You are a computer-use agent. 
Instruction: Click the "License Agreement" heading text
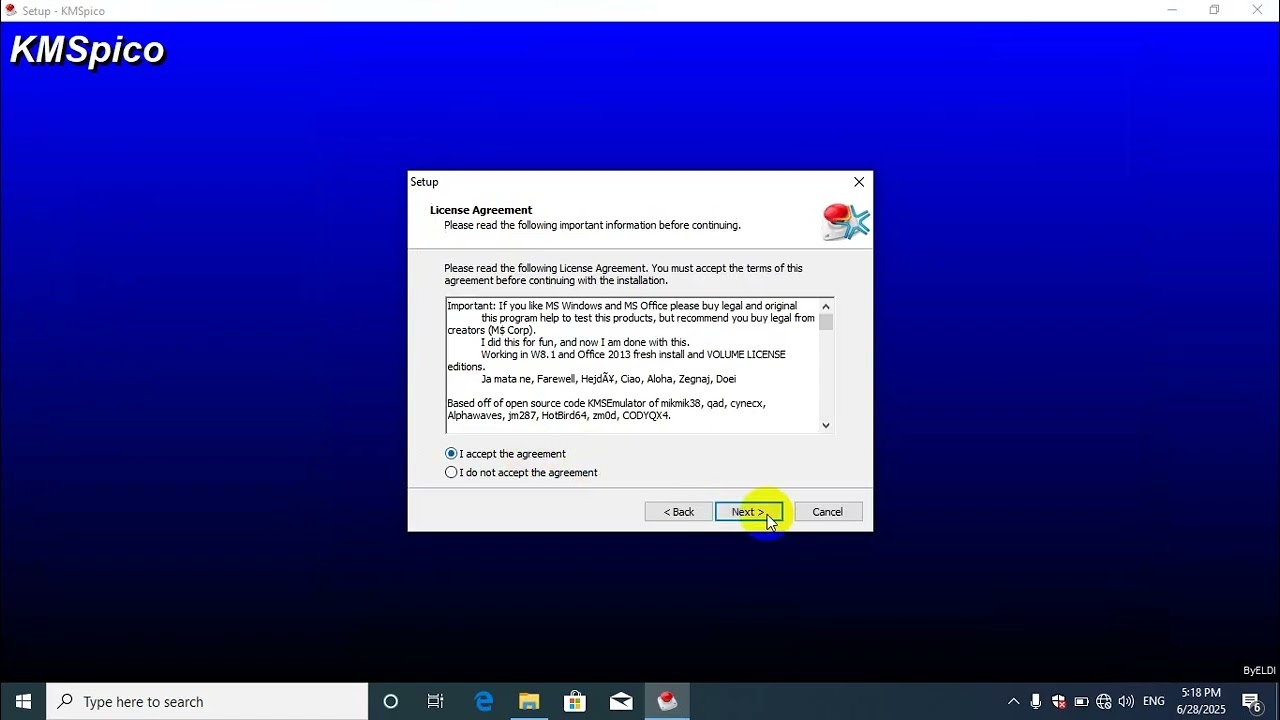click(x=481, y=210)
